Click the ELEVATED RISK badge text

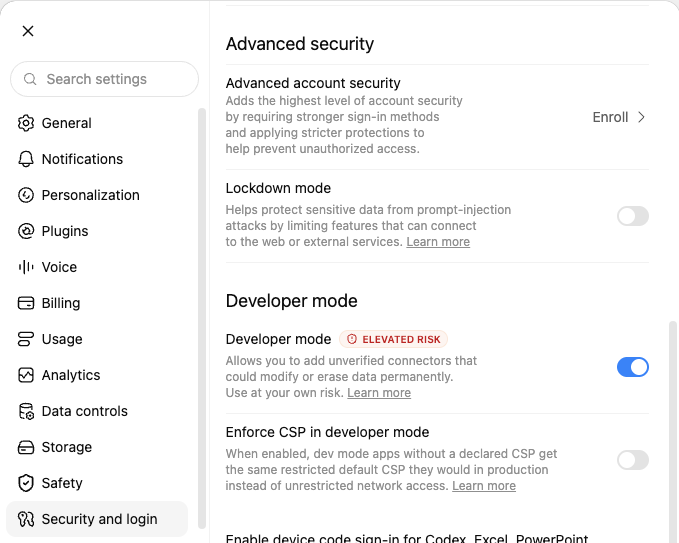(x=401, y=339)
